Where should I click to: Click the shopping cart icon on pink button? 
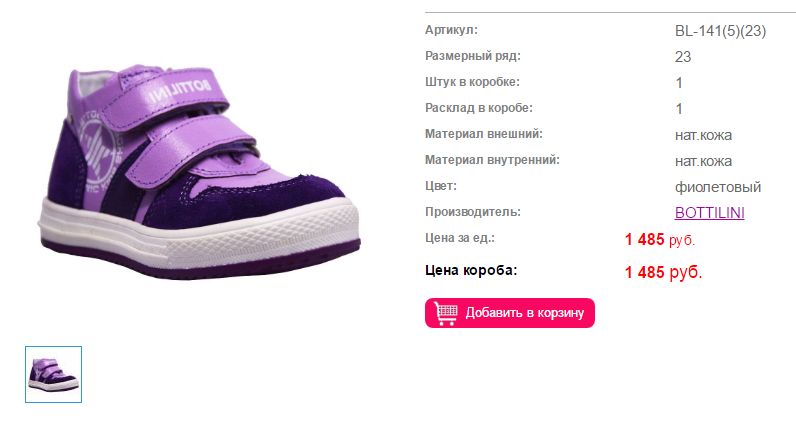(446, 313)
